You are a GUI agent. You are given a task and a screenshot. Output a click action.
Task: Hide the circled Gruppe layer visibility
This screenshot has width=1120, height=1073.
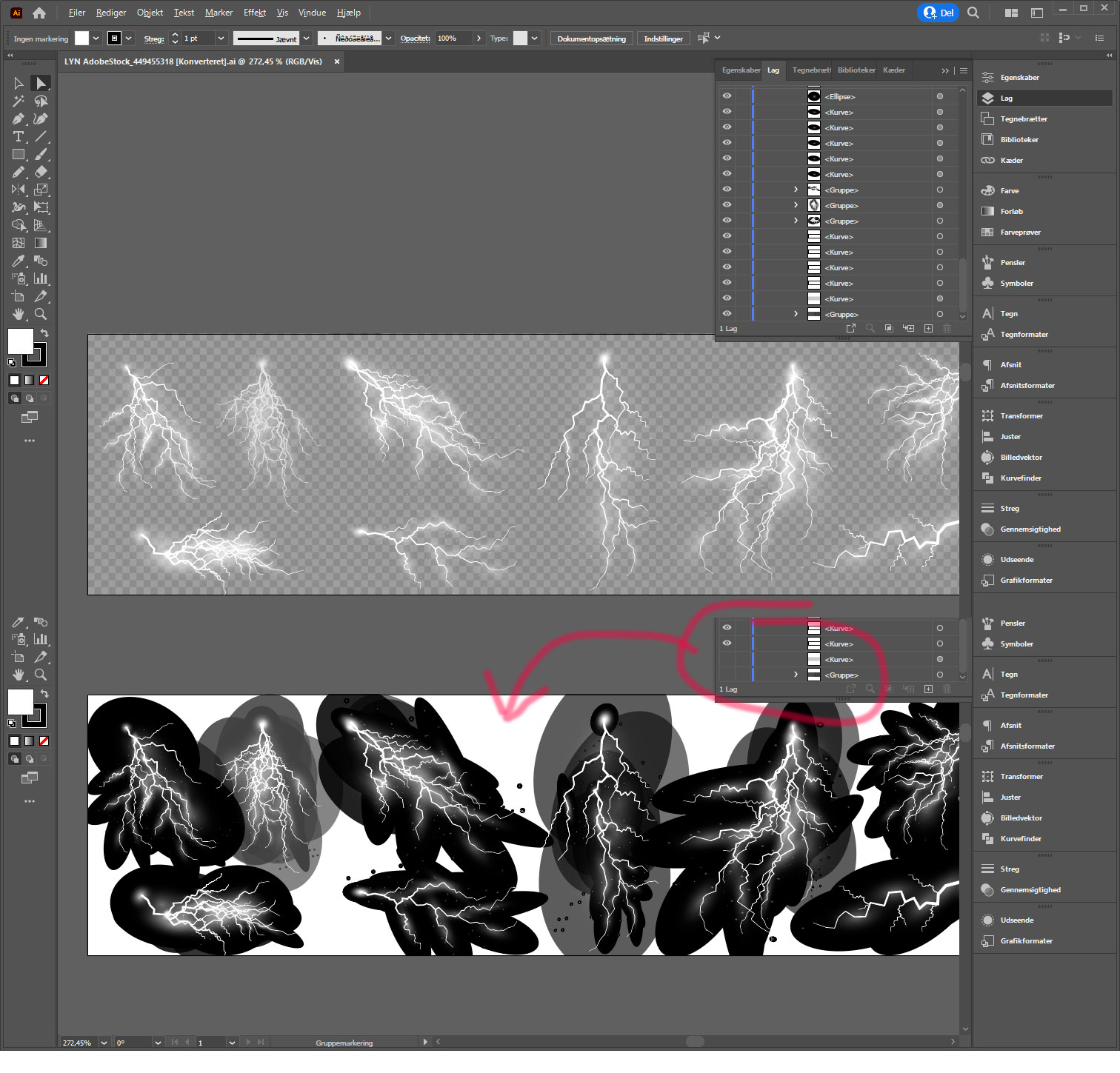point(727,675)
